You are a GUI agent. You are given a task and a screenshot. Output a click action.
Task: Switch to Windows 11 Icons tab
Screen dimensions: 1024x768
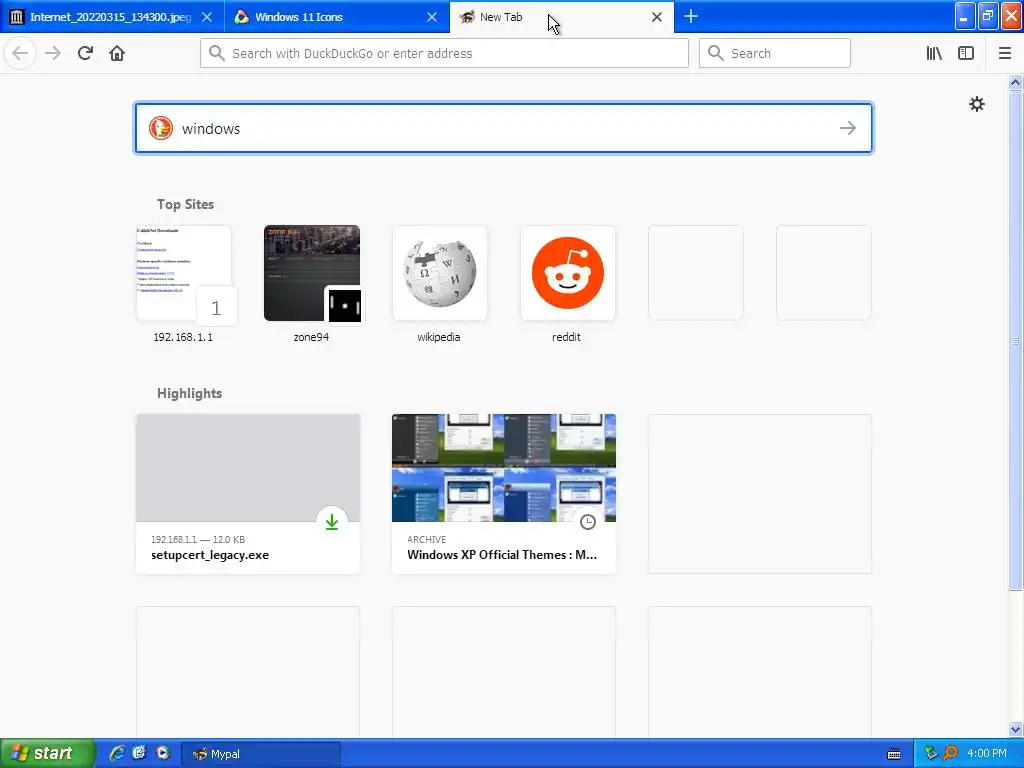337,17
